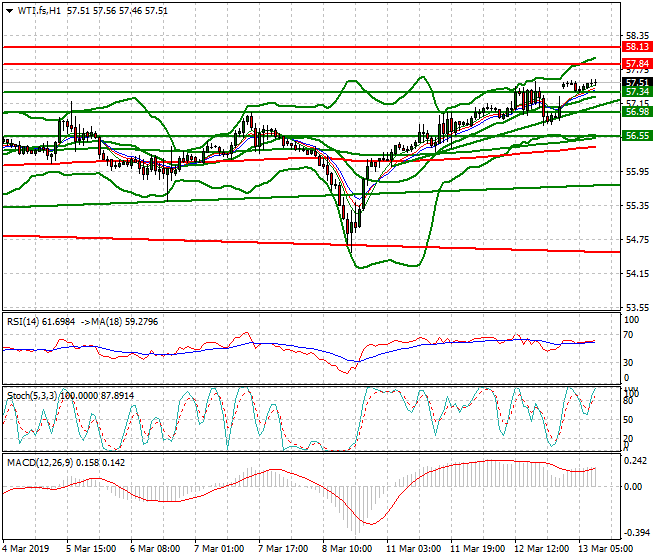Select the 54.15 price axis value
This screenshot has width=660, height=560.
637,274
